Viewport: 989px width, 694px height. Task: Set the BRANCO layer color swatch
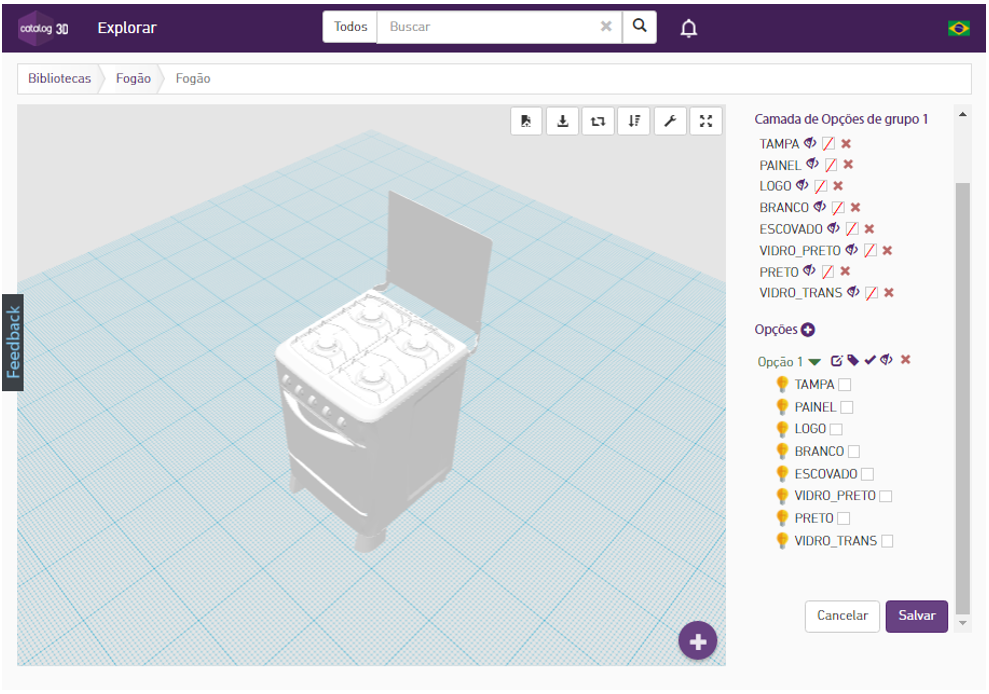point(838,208)
